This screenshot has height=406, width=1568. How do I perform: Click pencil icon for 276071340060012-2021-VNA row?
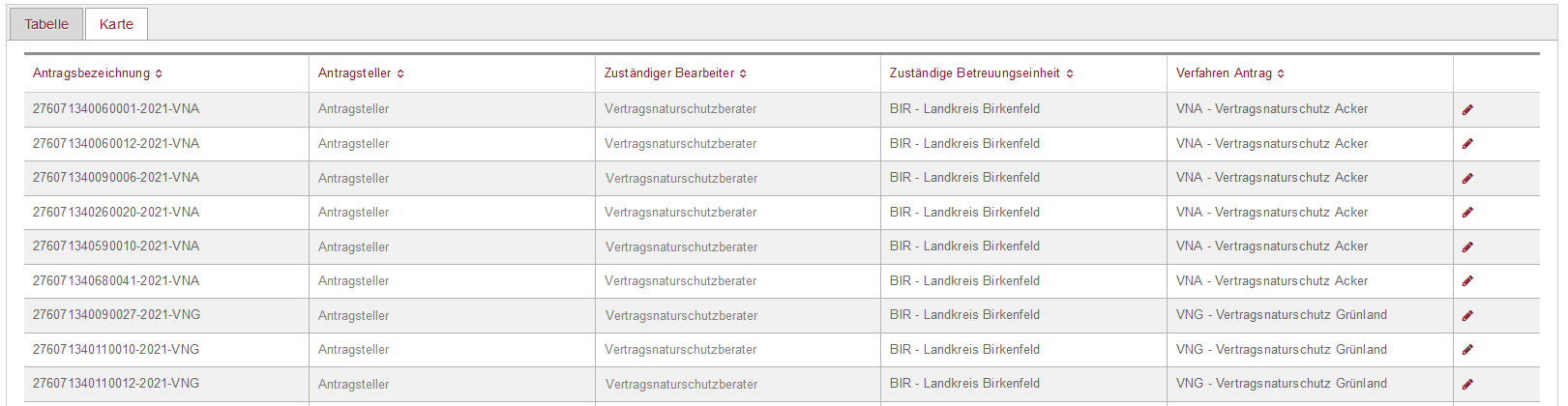tap(1467, 144)
